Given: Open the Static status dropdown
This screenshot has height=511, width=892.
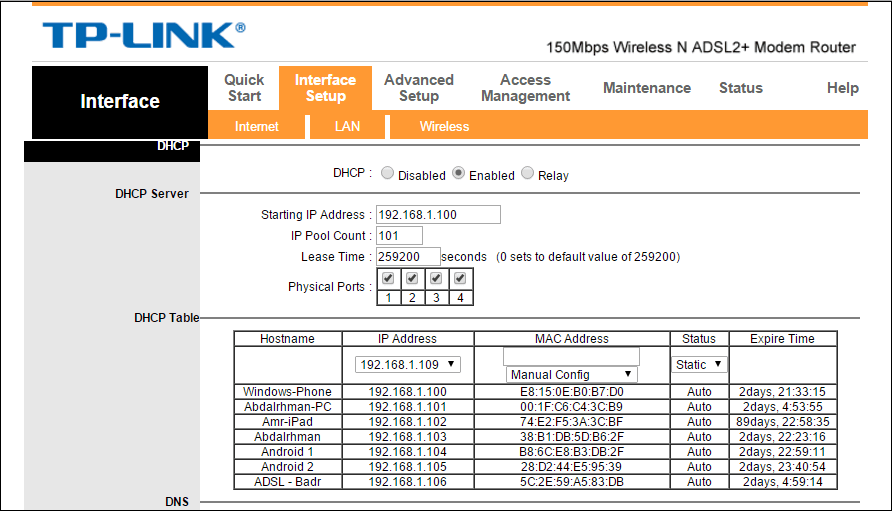Looking at the screenshot, I should (x=699, y=364).
